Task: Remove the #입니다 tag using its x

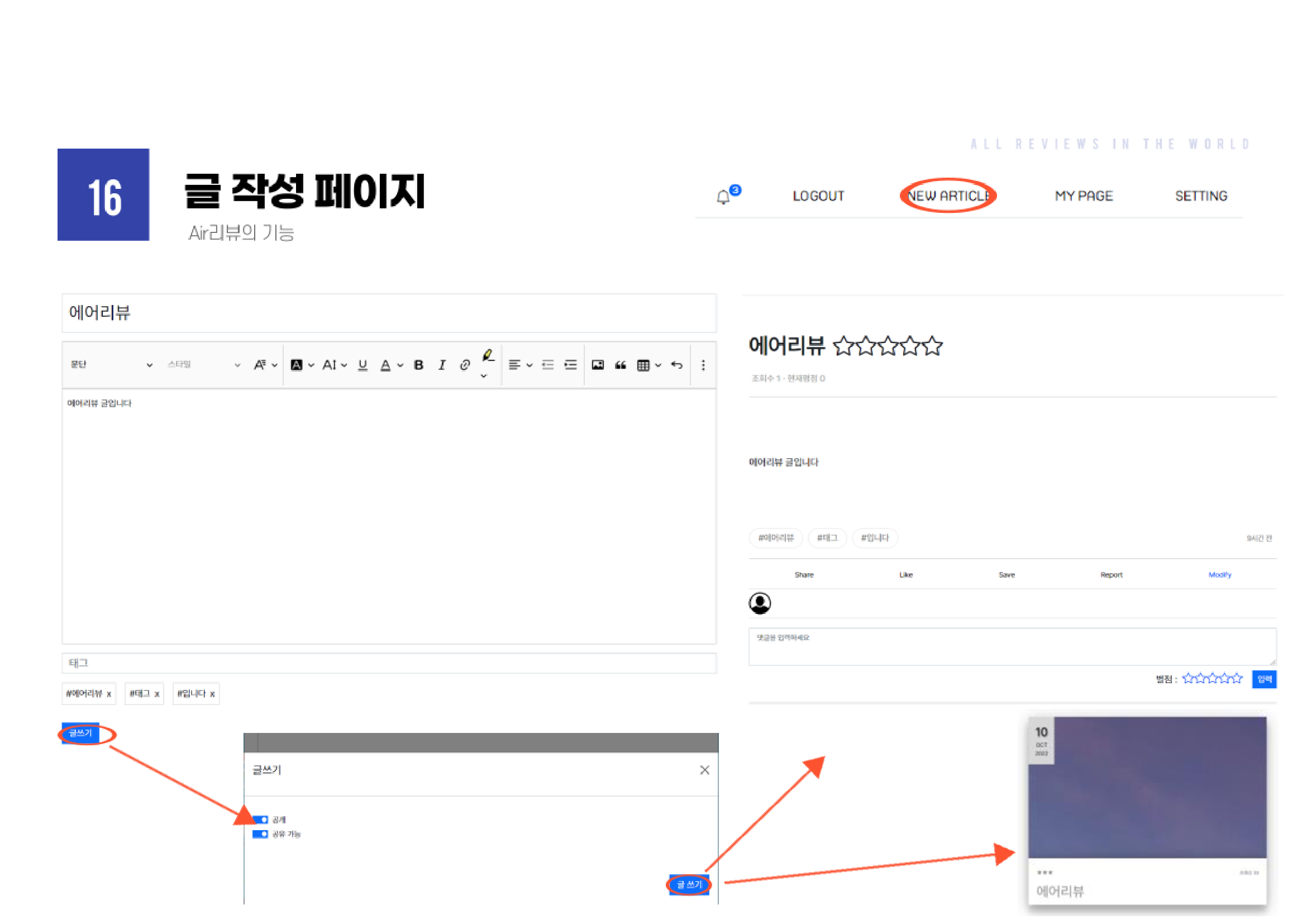Action: pos(212,694)
